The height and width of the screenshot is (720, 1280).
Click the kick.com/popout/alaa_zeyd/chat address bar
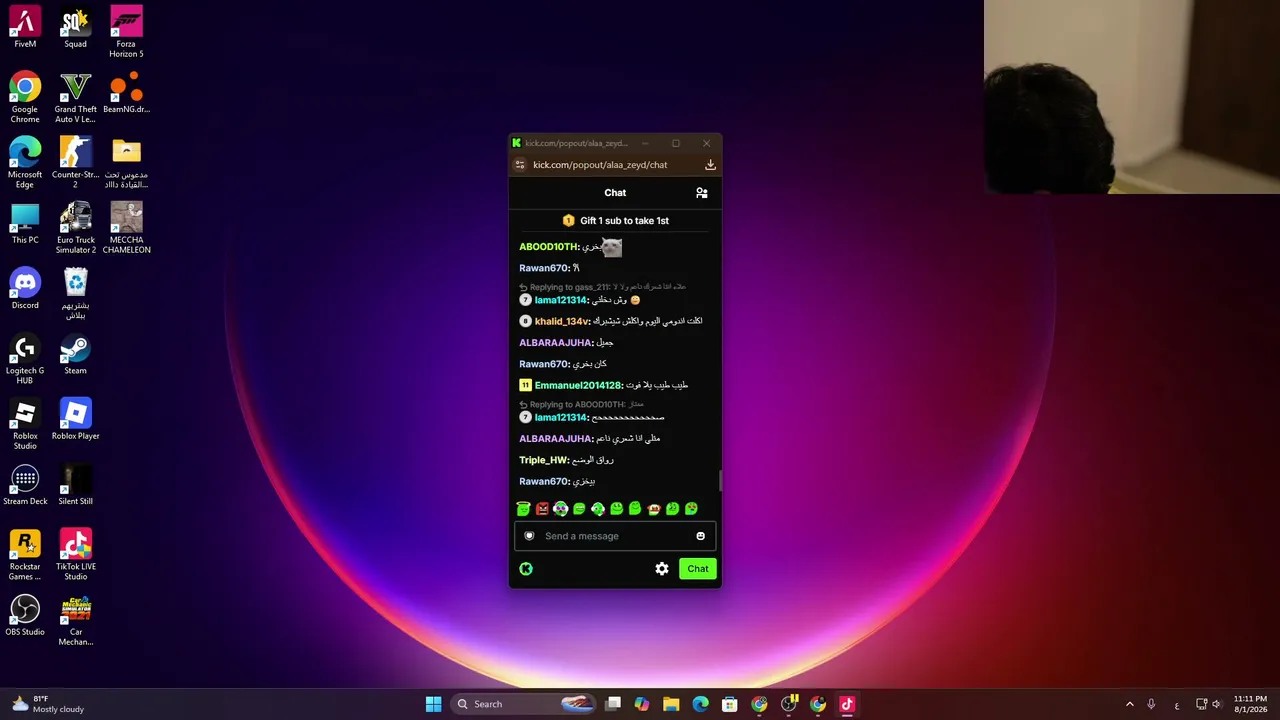tap(600, 165)
